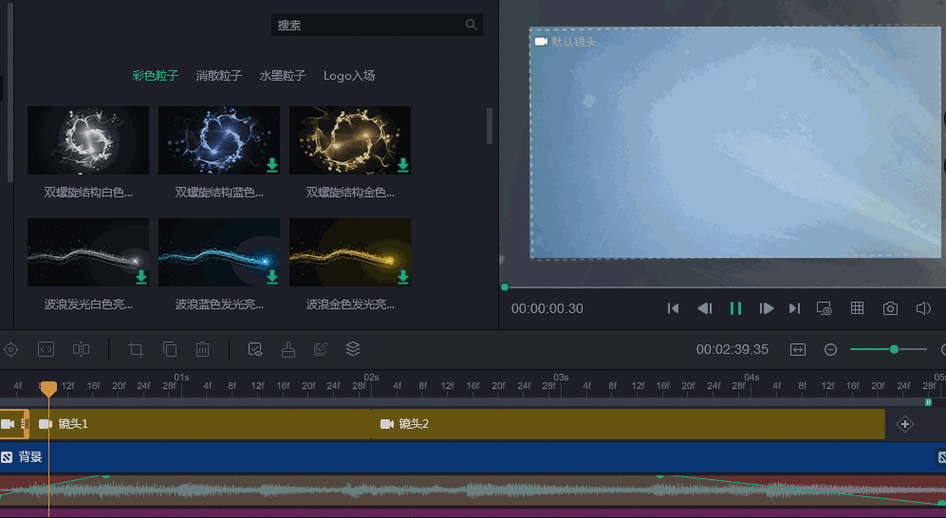The height and width of the screenshot is (518, 946).
Task: Take a snapshot with the camera icon
Action: pyautogui.click(x=890, y=308)
